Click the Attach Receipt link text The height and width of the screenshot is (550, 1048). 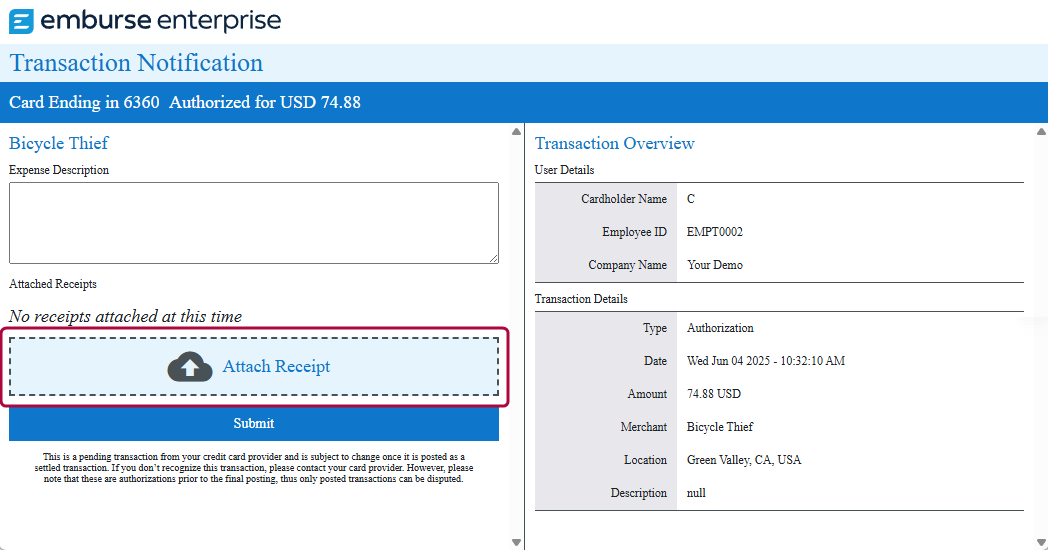(276, 366)
